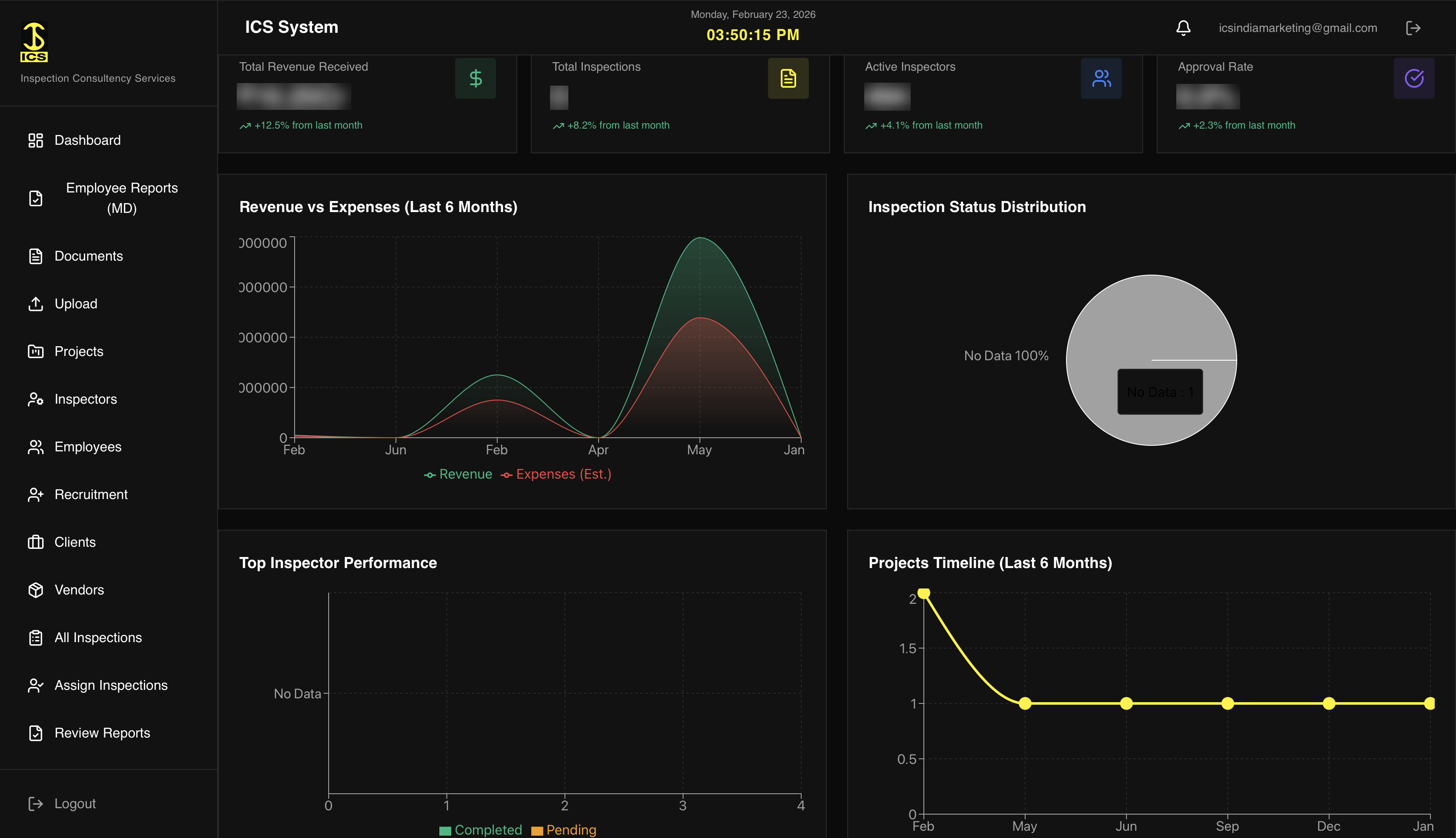Click the document icon on Total Inspections card
1456x838 pixels.
click(x=788, y=77)
